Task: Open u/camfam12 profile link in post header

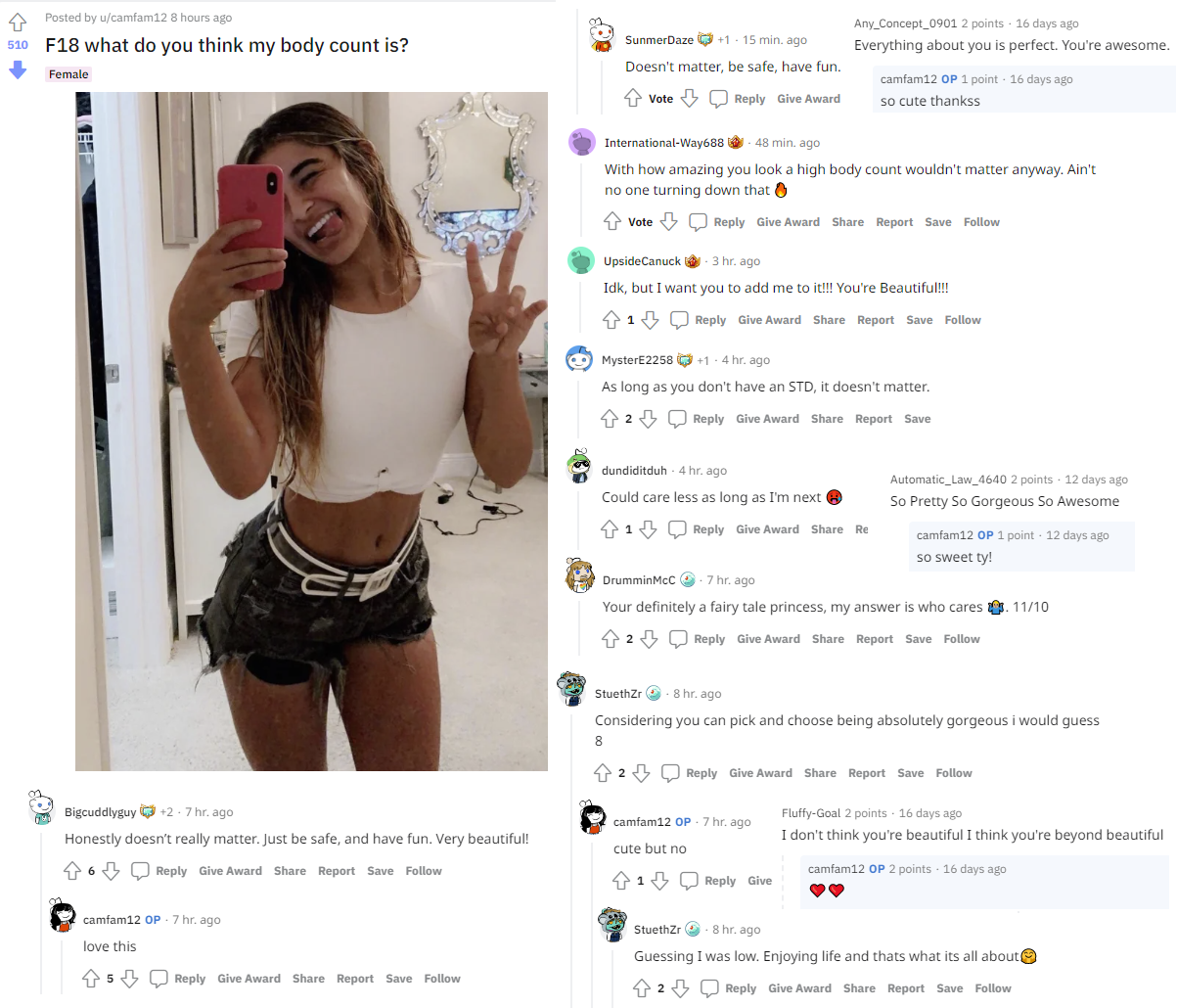Action: point(133,18)
